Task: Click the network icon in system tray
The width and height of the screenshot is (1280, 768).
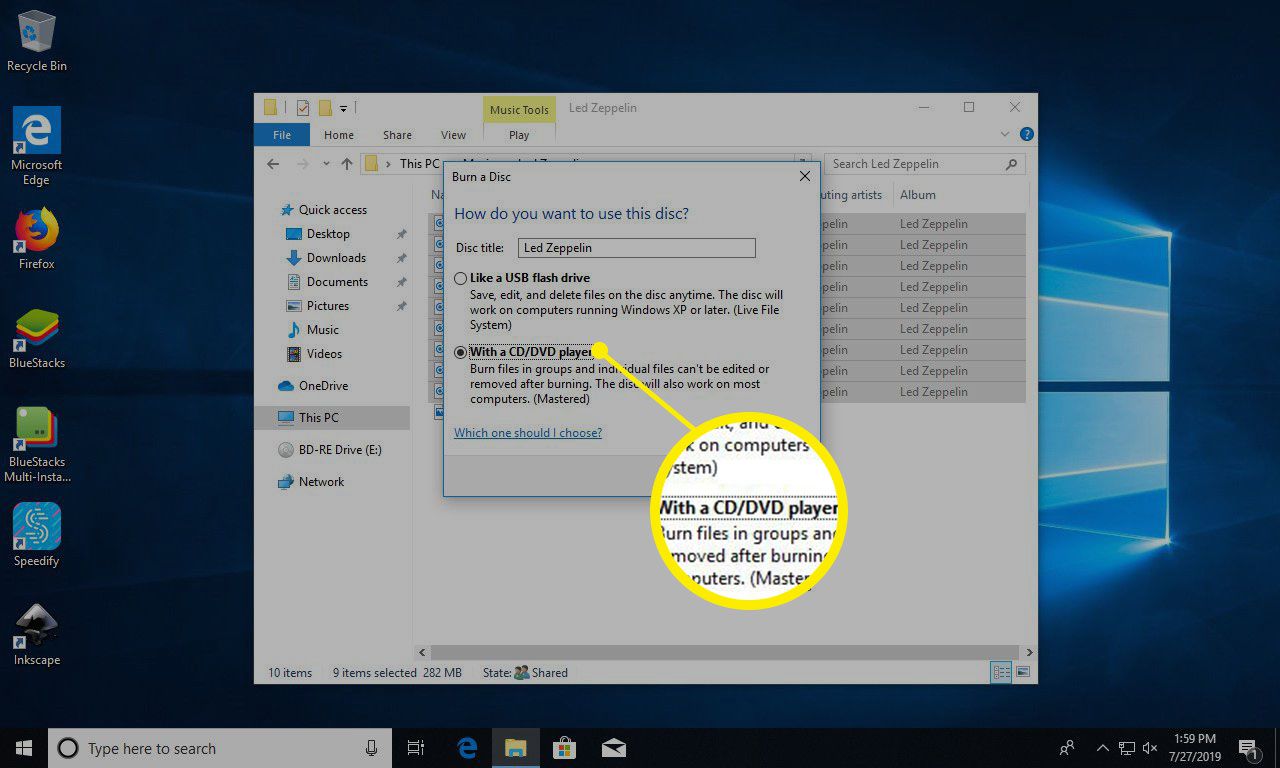Action: pos(1127,748)
